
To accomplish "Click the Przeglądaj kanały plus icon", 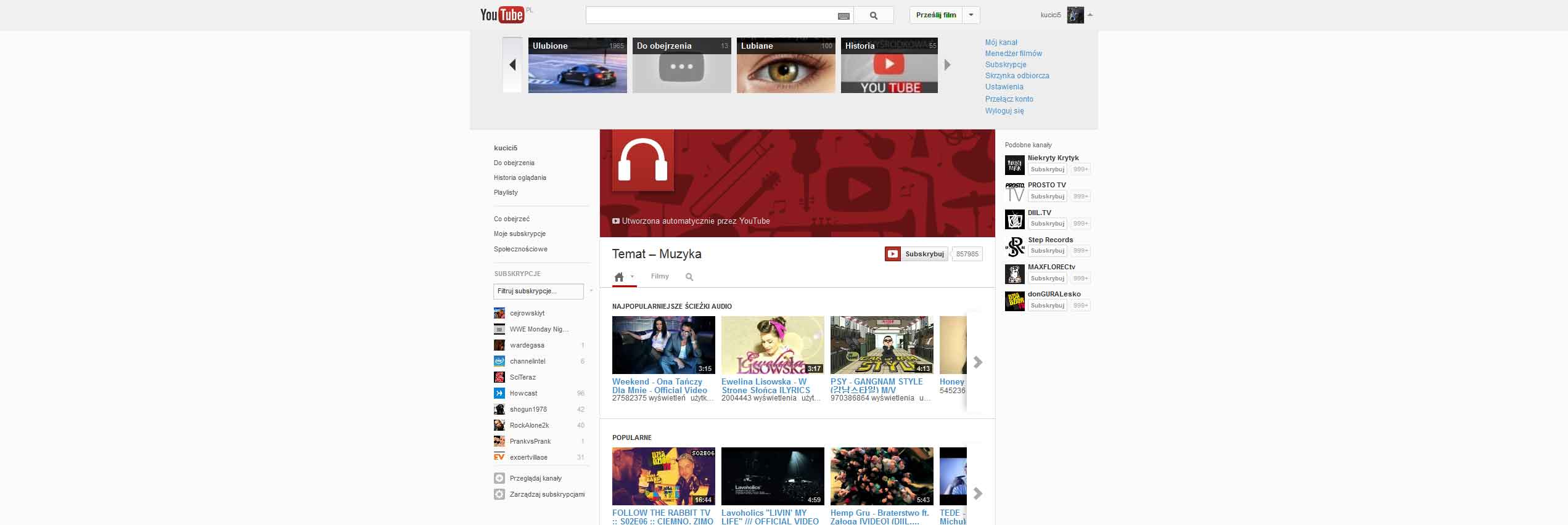I will click(499, 478).
